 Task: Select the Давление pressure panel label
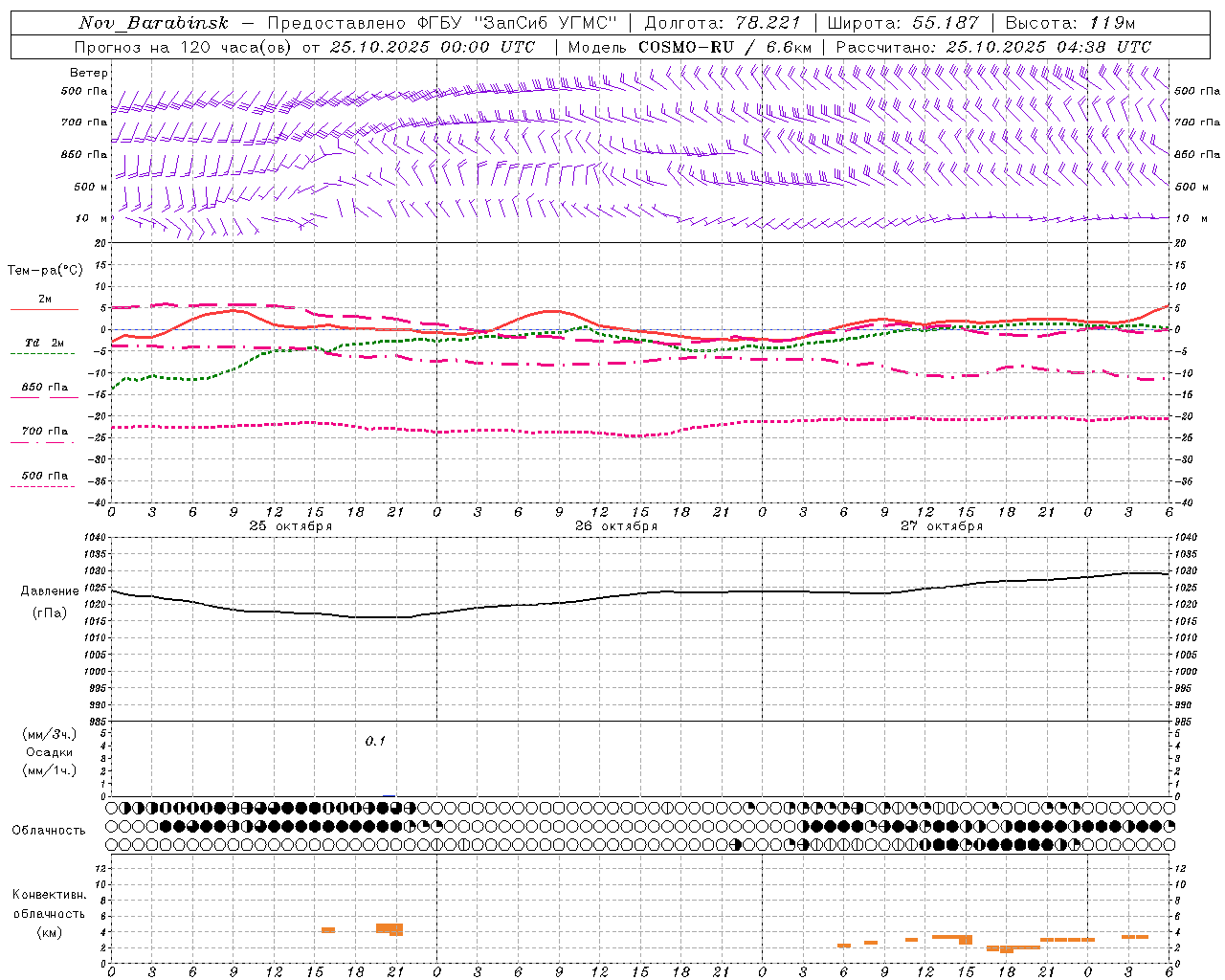(50, 591)
